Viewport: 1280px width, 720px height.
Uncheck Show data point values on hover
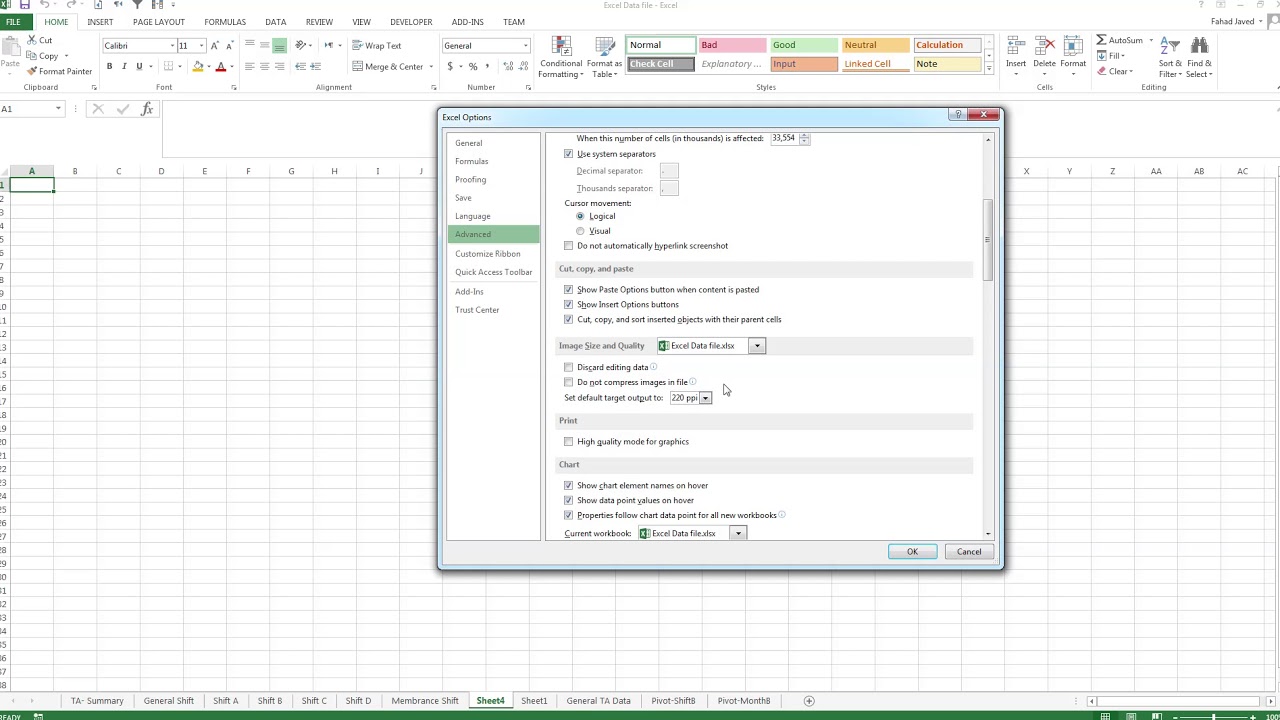click(569, 501)
